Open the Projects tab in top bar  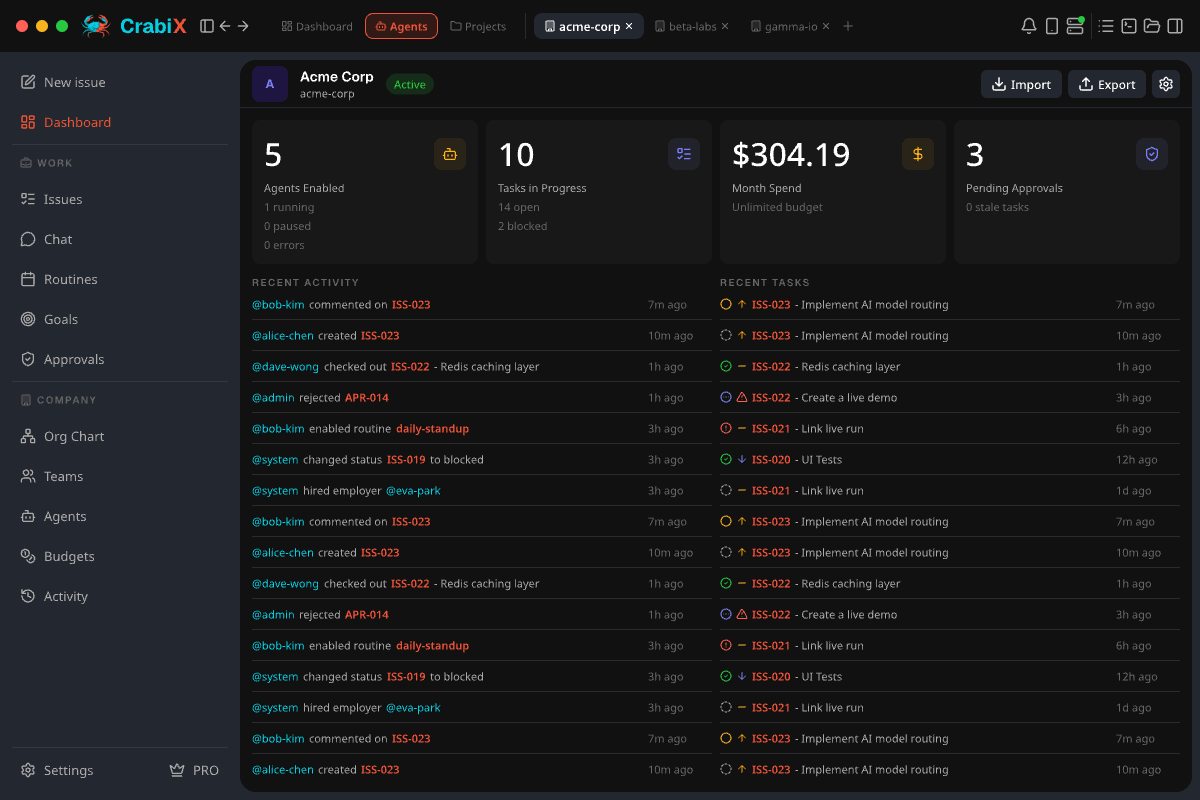[x=478, y=26]
